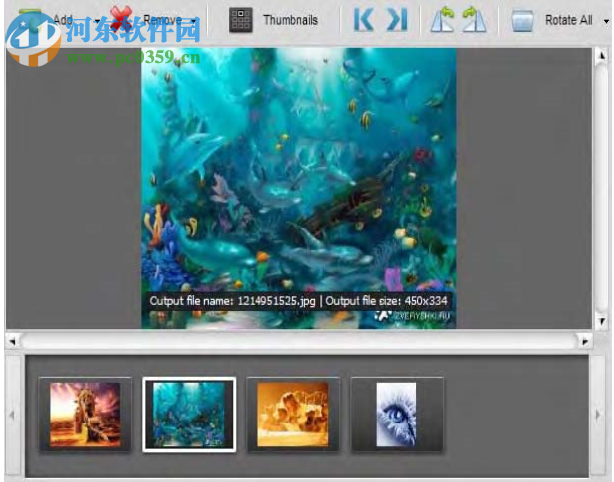Select the lion sunset thumbnail
Screen dimensions: 614x482
click(x=85, y=415)
